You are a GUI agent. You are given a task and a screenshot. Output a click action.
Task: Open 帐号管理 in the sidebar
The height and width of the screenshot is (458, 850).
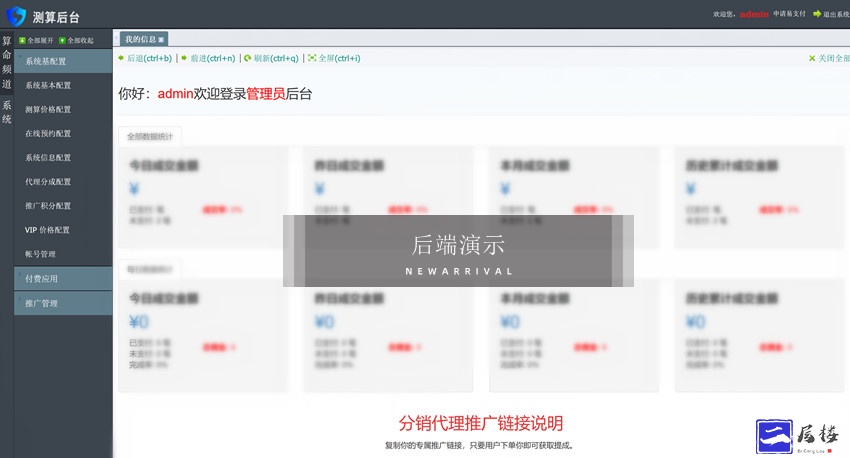(40, 254)
